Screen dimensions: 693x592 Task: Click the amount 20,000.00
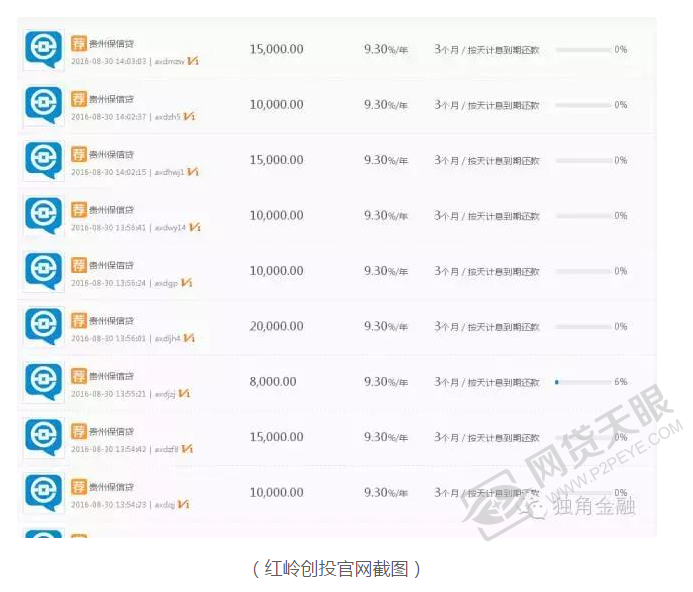(277, 326)
